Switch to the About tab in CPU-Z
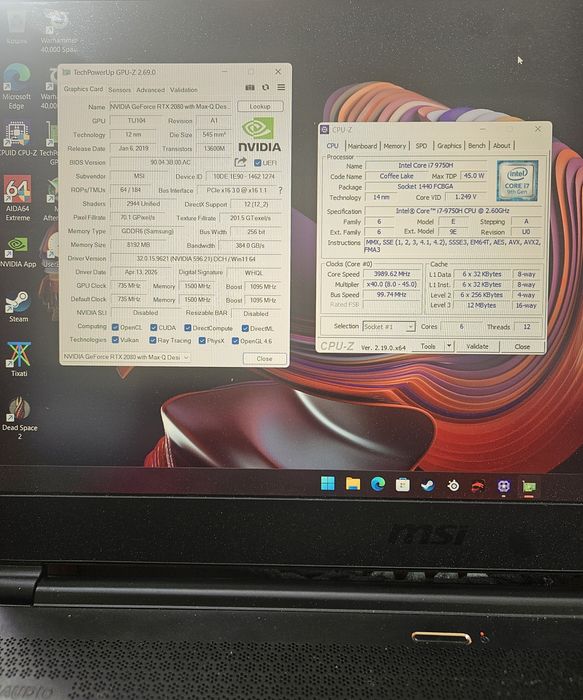Image resolution: width=583 pixels, height=700 pixels. pyautogui.click(x=502, y=146)
